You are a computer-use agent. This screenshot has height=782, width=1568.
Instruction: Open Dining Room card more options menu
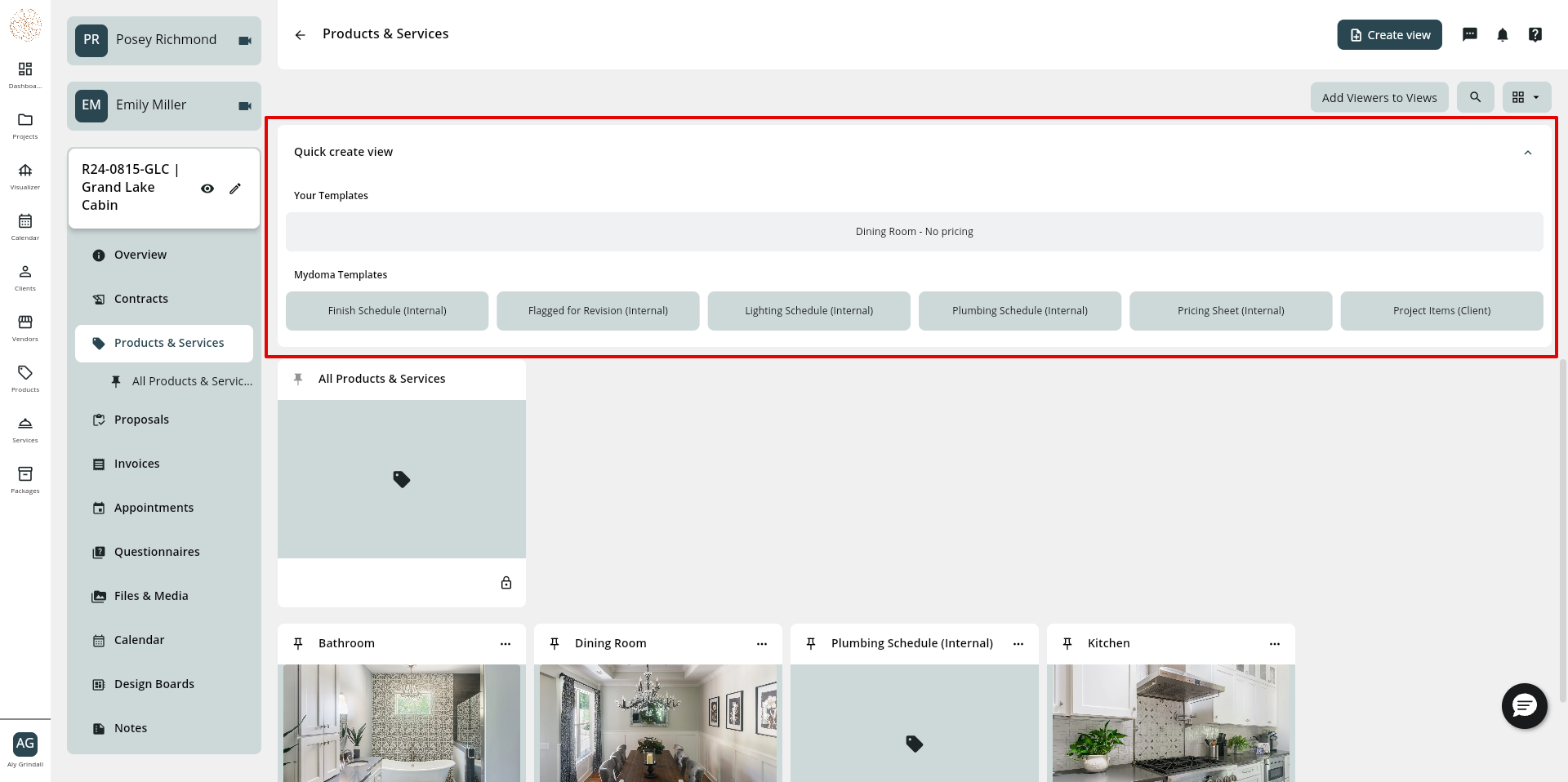point(762,644)
